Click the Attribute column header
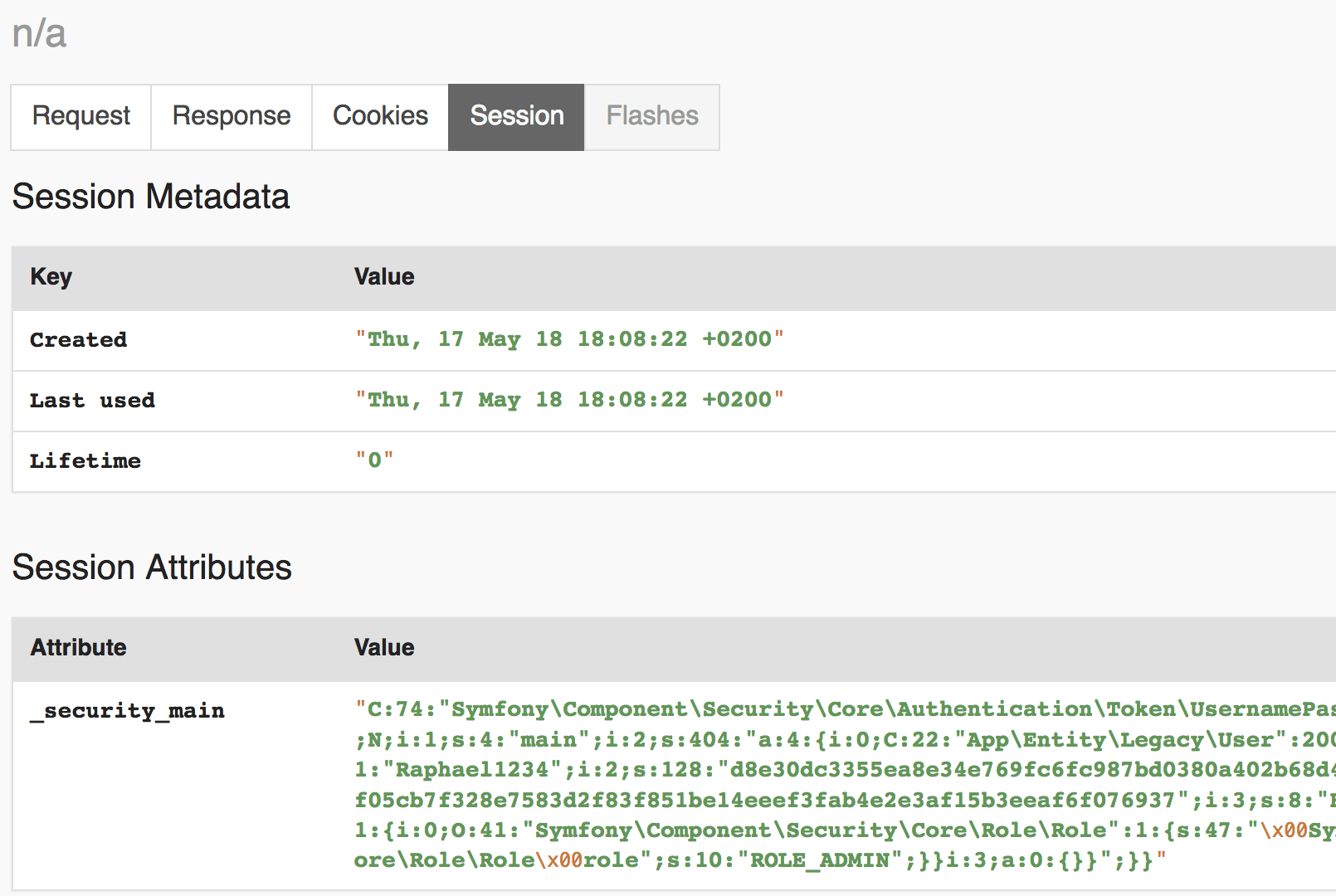This screenshot has width=1336, height=896. (79, 648)
